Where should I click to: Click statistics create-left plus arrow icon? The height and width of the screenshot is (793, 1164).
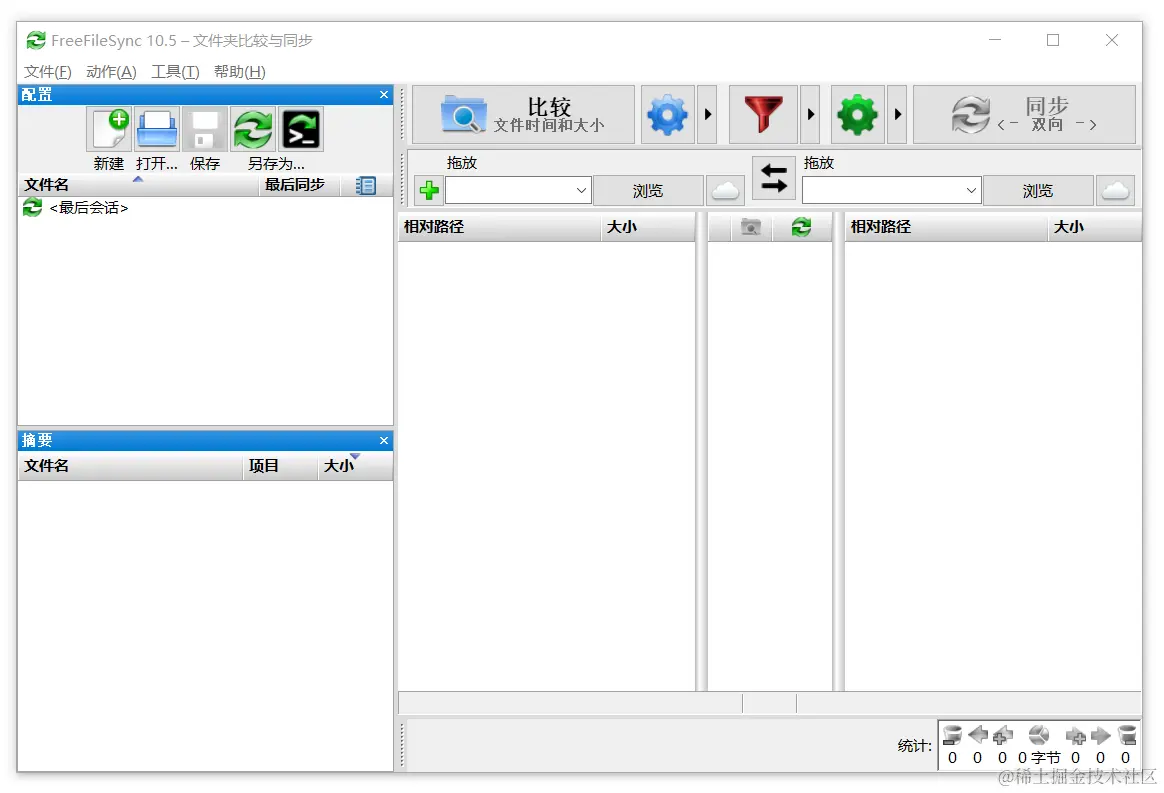pyautogui.click(x=1003, y=735)
